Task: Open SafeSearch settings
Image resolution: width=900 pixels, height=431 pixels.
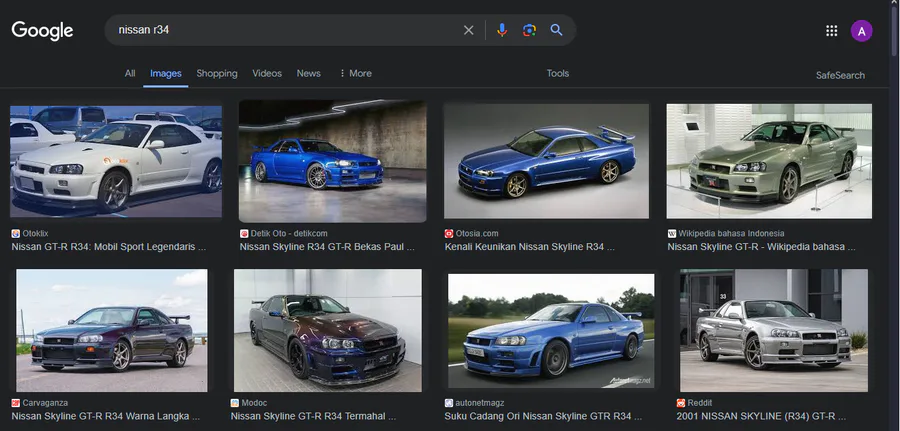Action: (840, 75)
